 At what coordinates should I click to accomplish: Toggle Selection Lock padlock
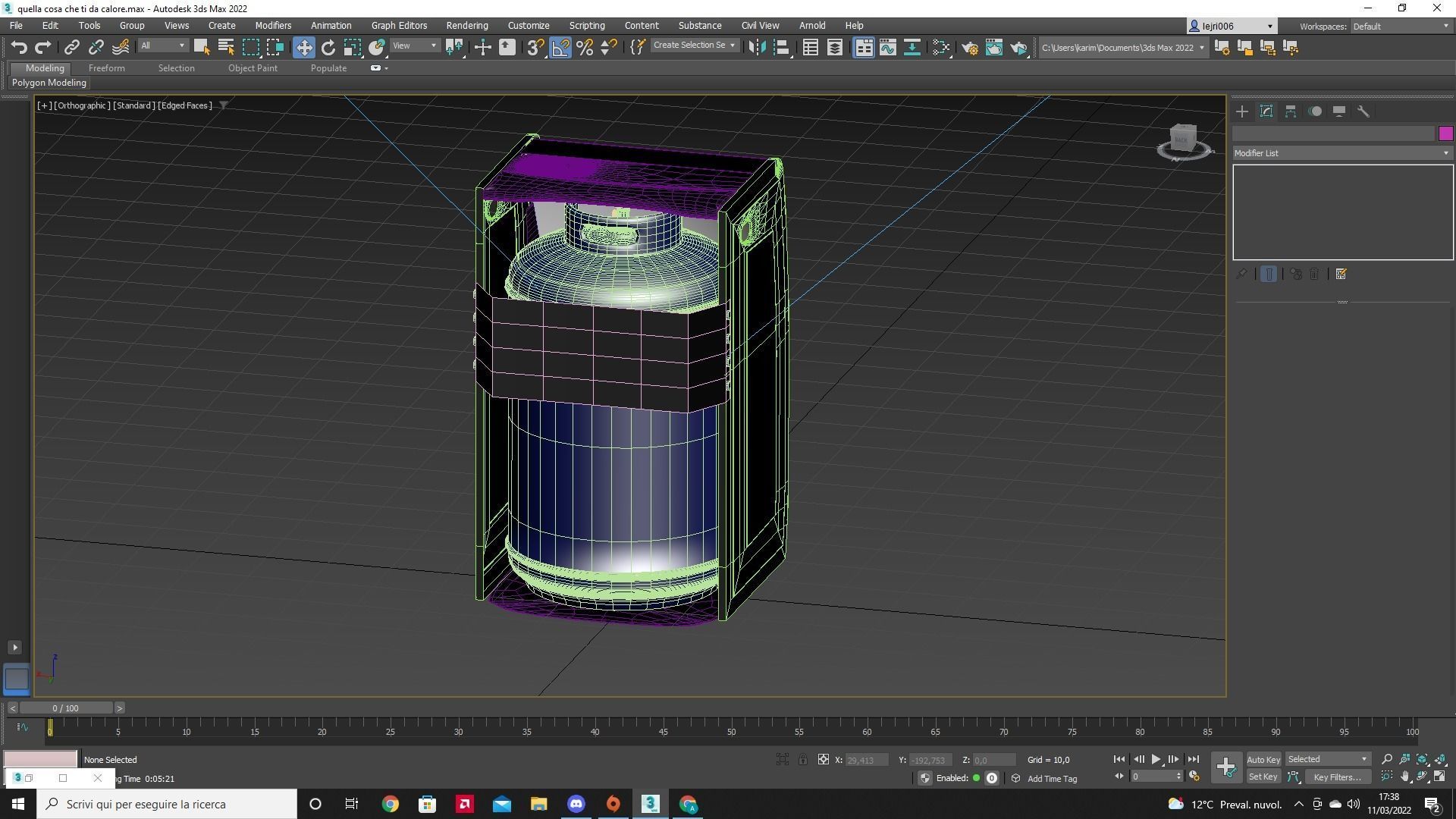point(802,759)
